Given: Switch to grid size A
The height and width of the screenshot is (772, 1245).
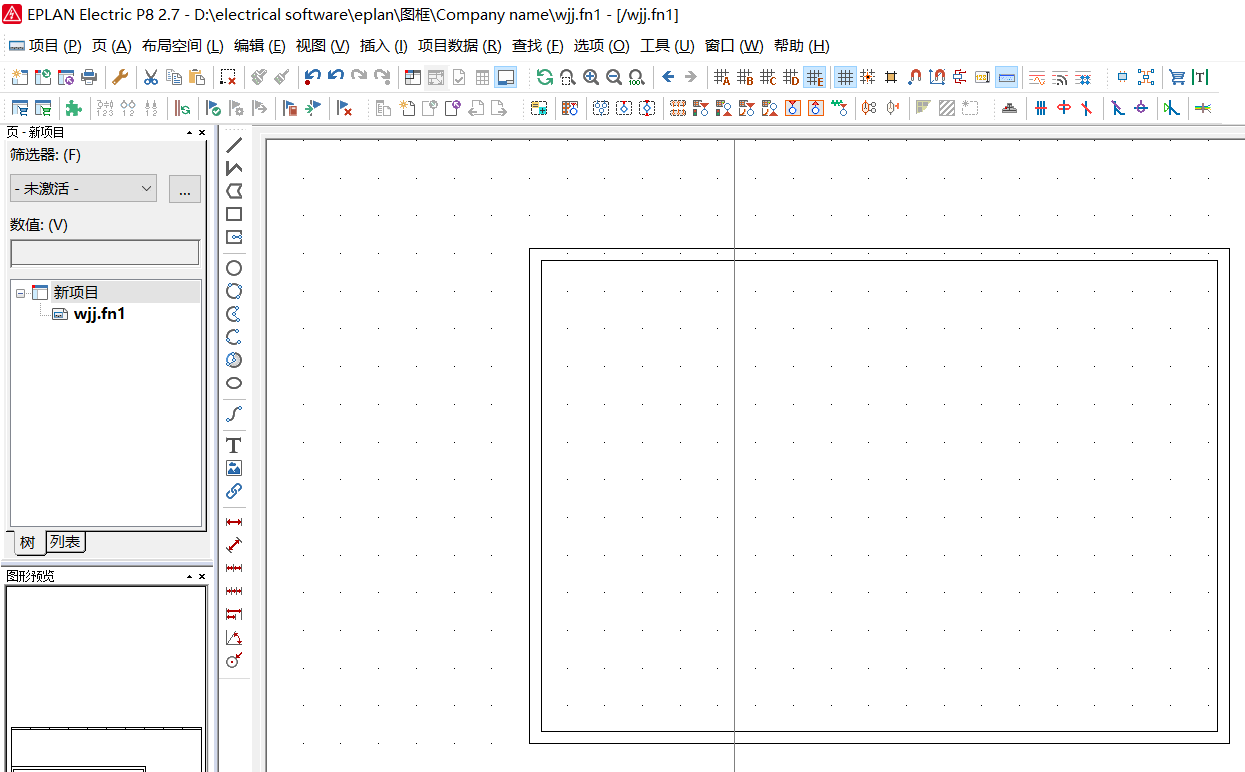Looking at the screenshot, I should pyautogui.click(x=722, y=77).
